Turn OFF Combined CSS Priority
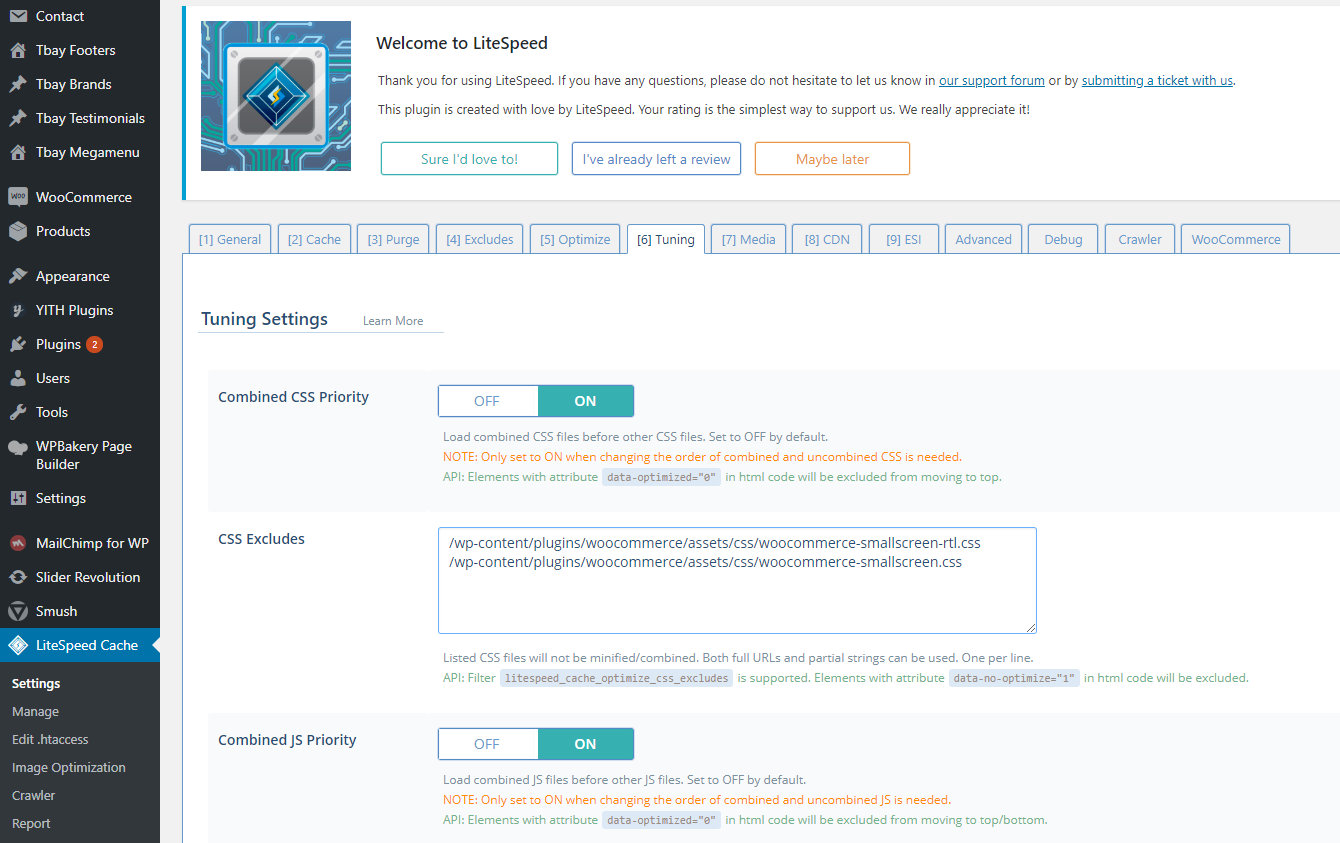The image size is (1340, 843). pos(487,401)
